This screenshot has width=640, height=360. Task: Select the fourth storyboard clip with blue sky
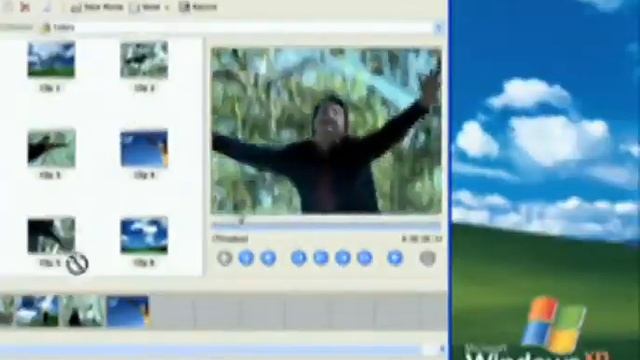(x=128, y=311)
